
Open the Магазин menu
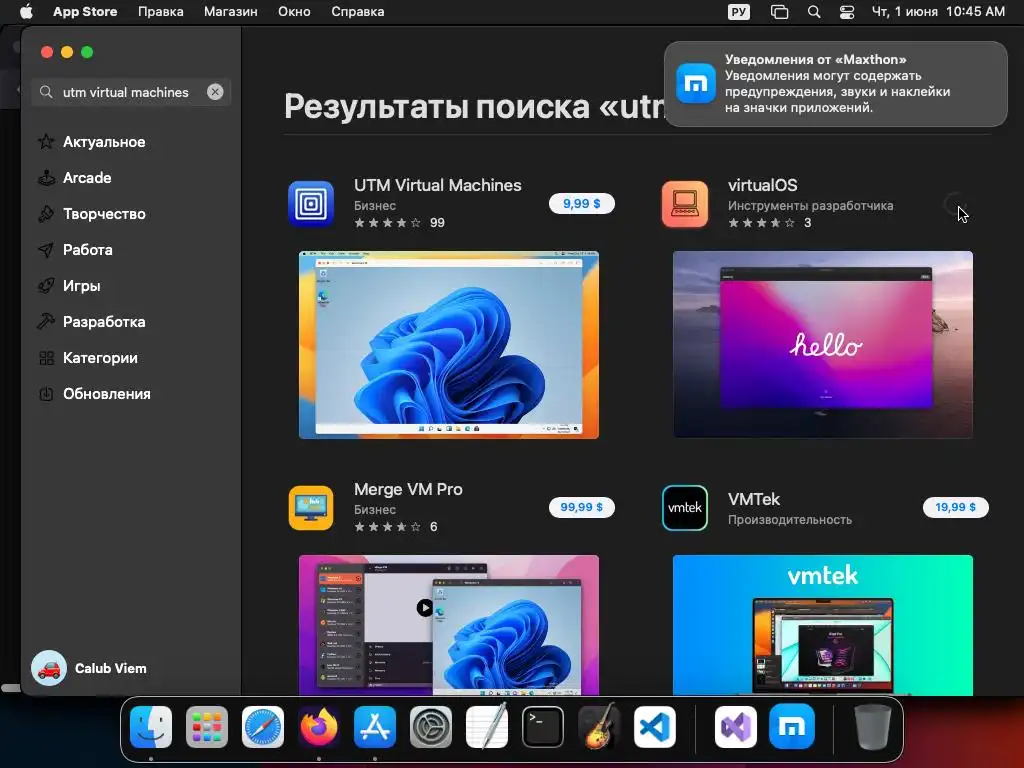coord(231,12)
